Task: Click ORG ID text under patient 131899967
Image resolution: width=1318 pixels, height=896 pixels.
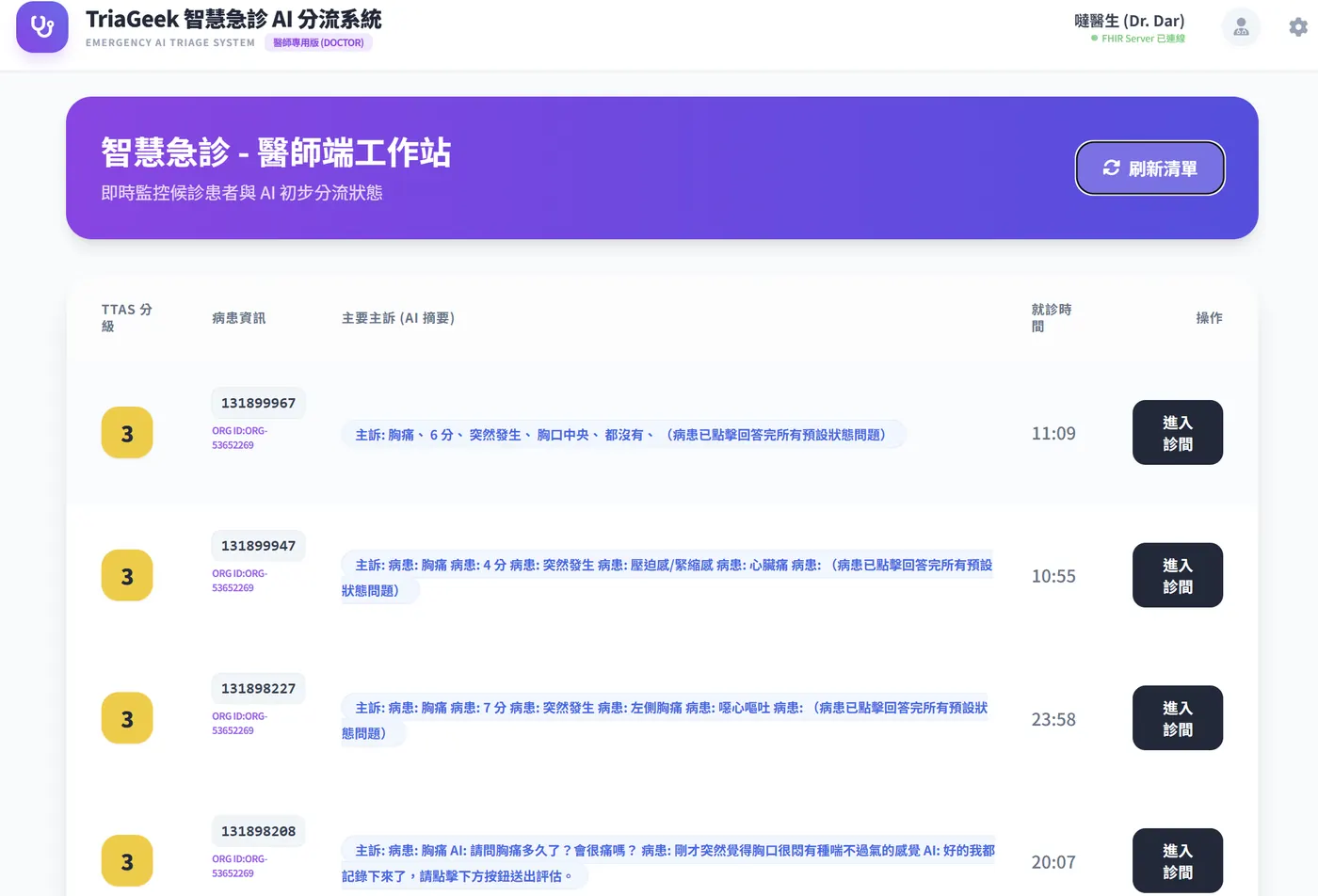Action: pos(240,438)
